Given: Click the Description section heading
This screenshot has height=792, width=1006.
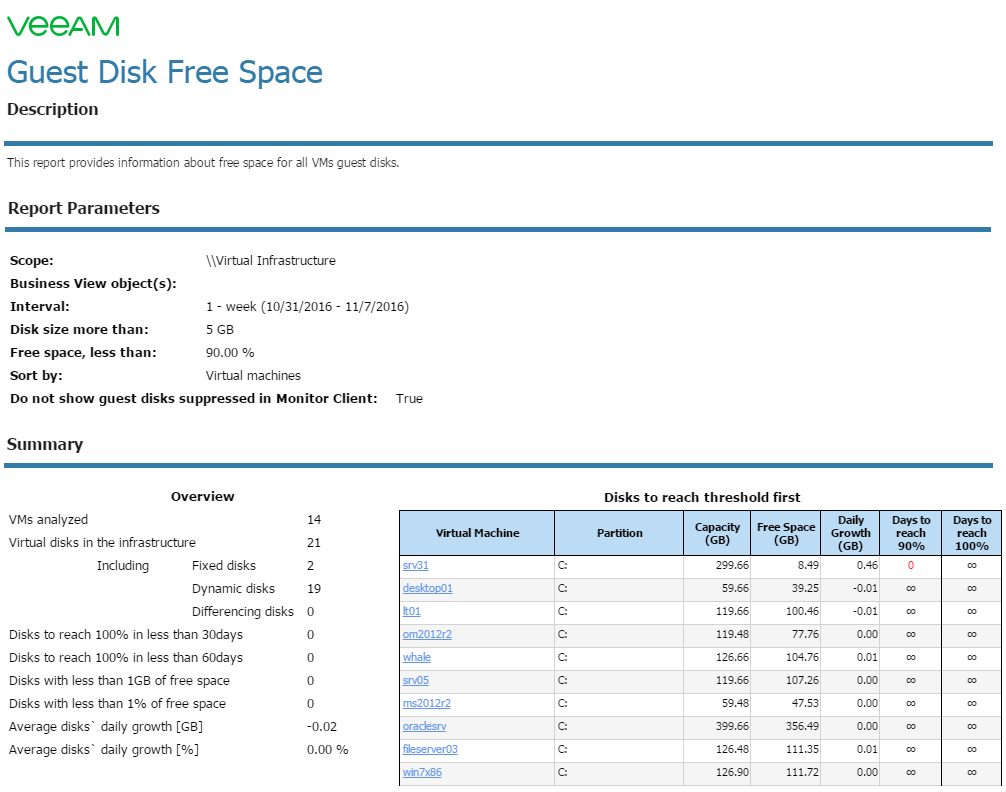Looking at the screenshot, I should [x=53, y=109].
